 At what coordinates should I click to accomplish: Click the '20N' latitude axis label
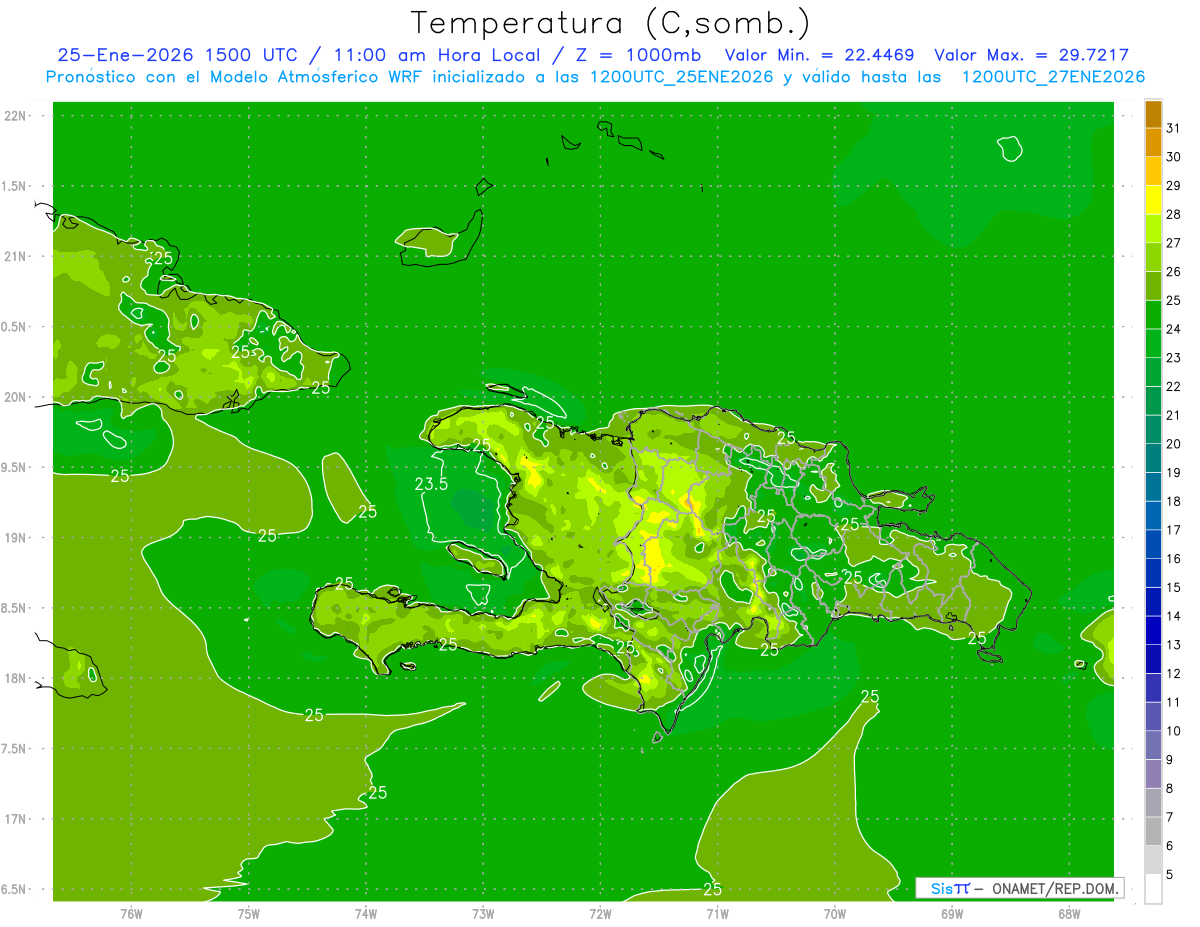coord(14,397)
